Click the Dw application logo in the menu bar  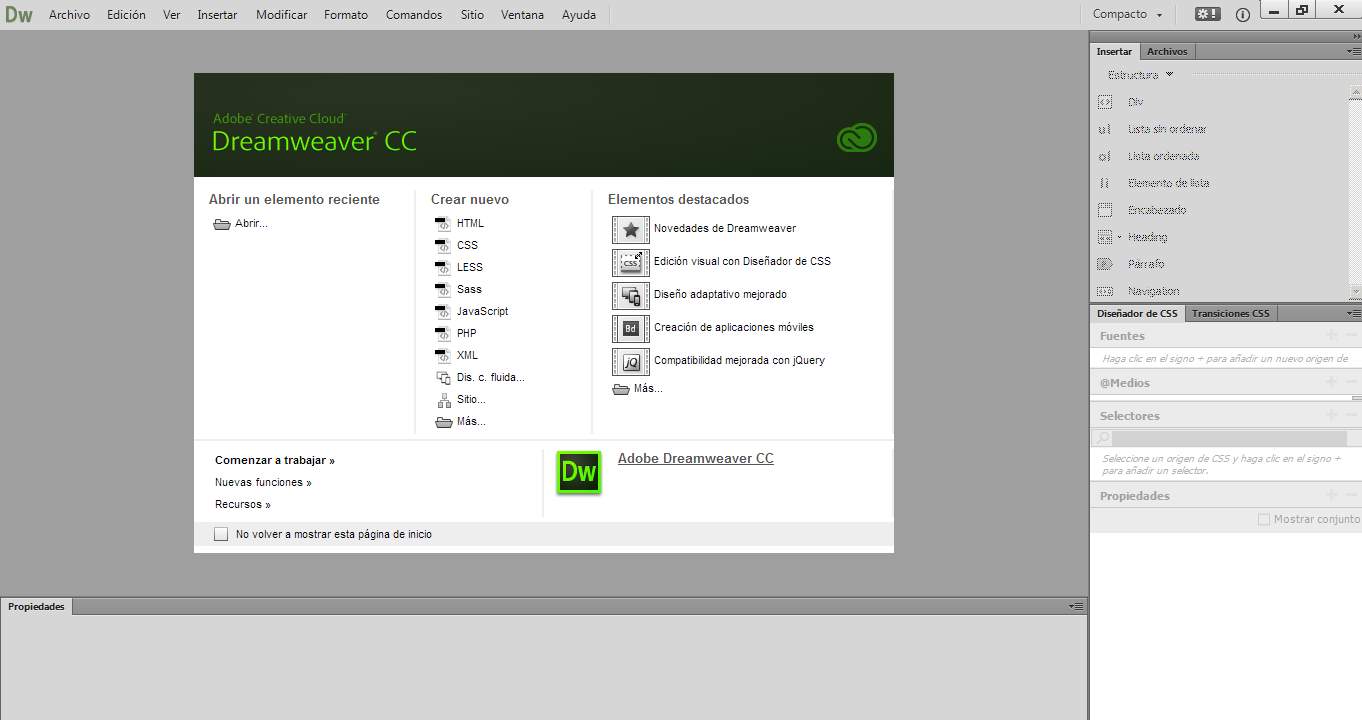tap(19, 14)
